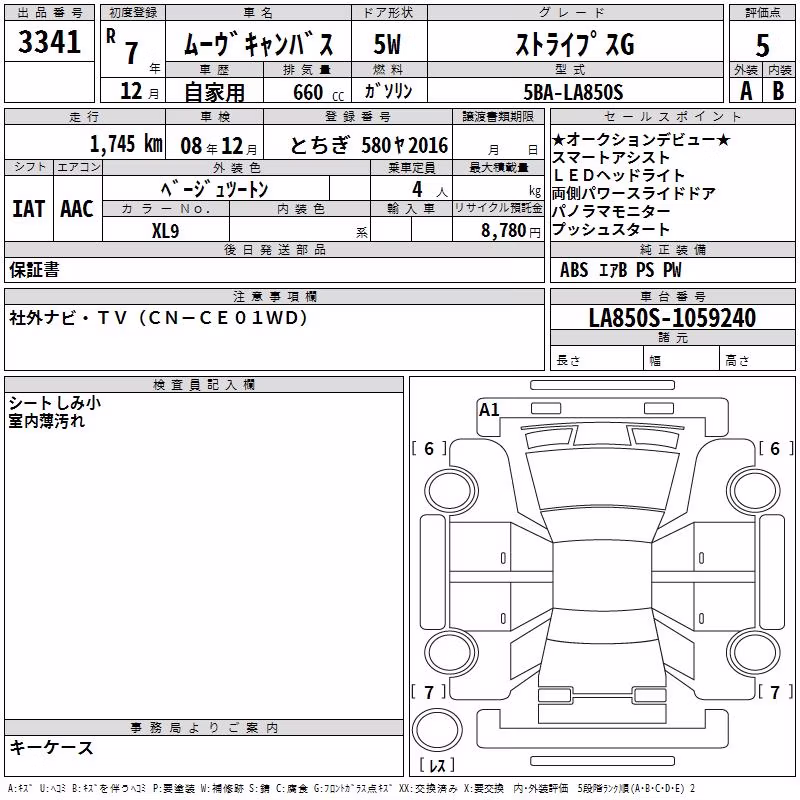Select door shape value 5W
Screen dimensions: 800x800
point(388,44)
